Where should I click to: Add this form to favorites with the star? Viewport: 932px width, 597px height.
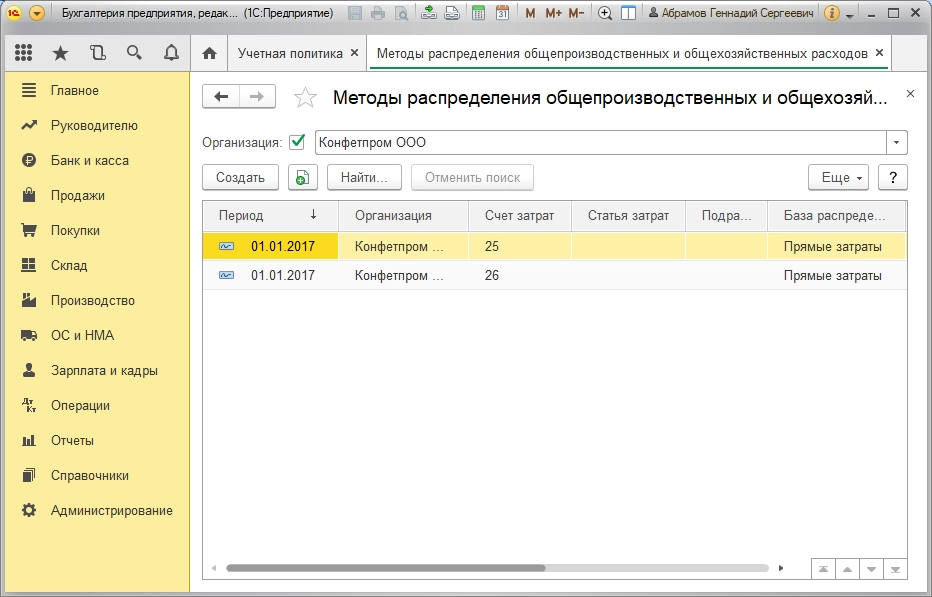pyautogui.click(x=305, y=97)
